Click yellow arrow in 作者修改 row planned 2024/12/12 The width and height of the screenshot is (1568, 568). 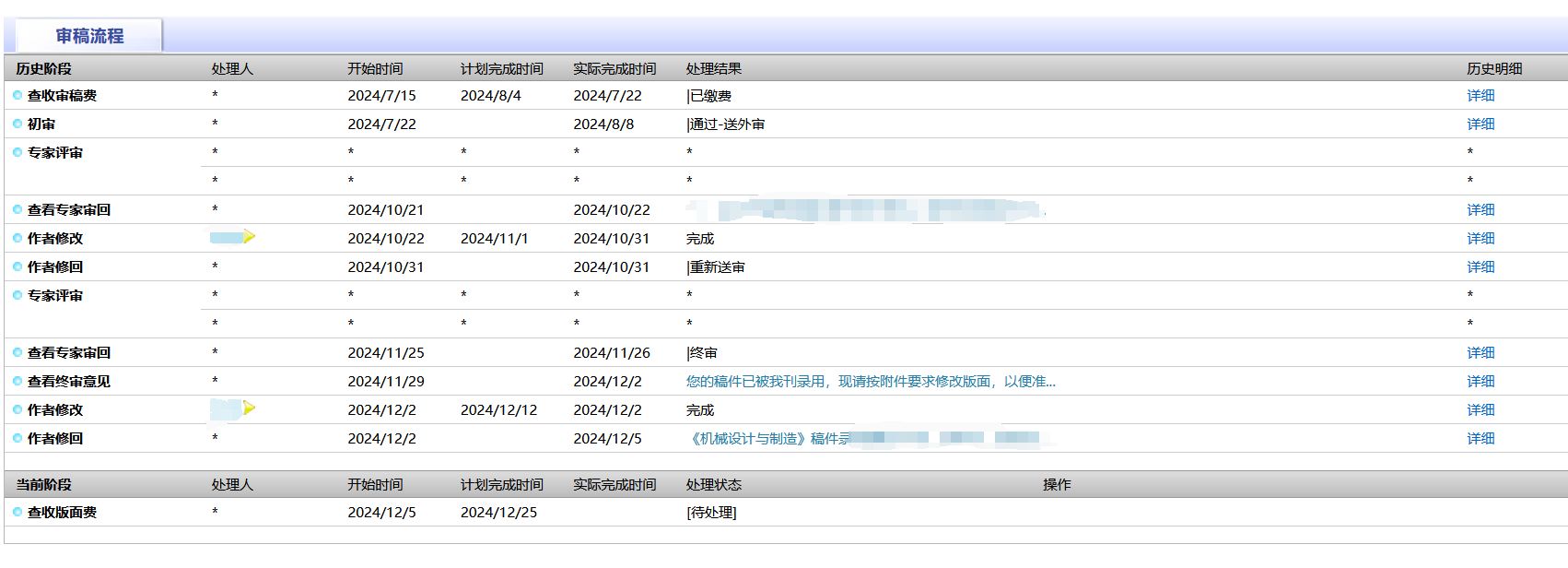[x=249, y=408]
